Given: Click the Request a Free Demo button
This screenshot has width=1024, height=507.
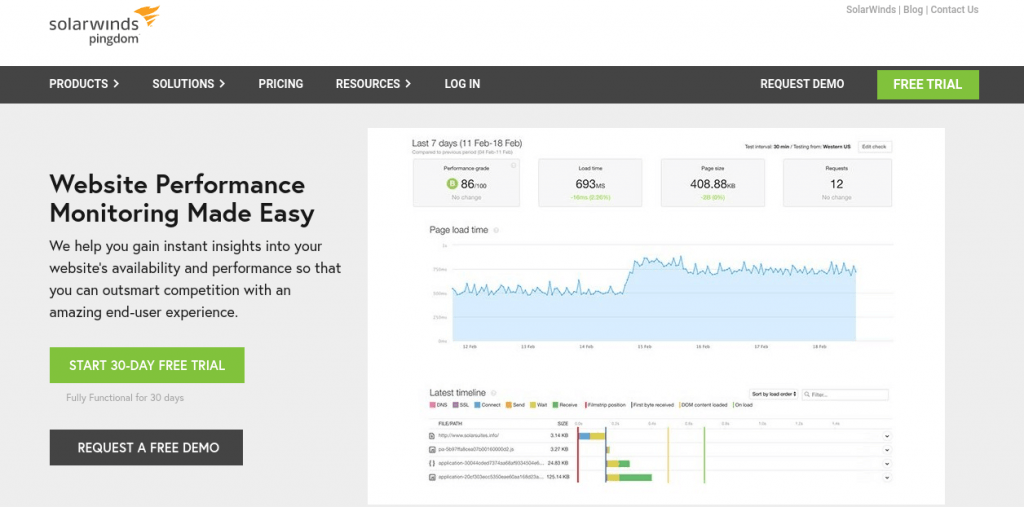Looking at the screenshot, I should (147, 447).
